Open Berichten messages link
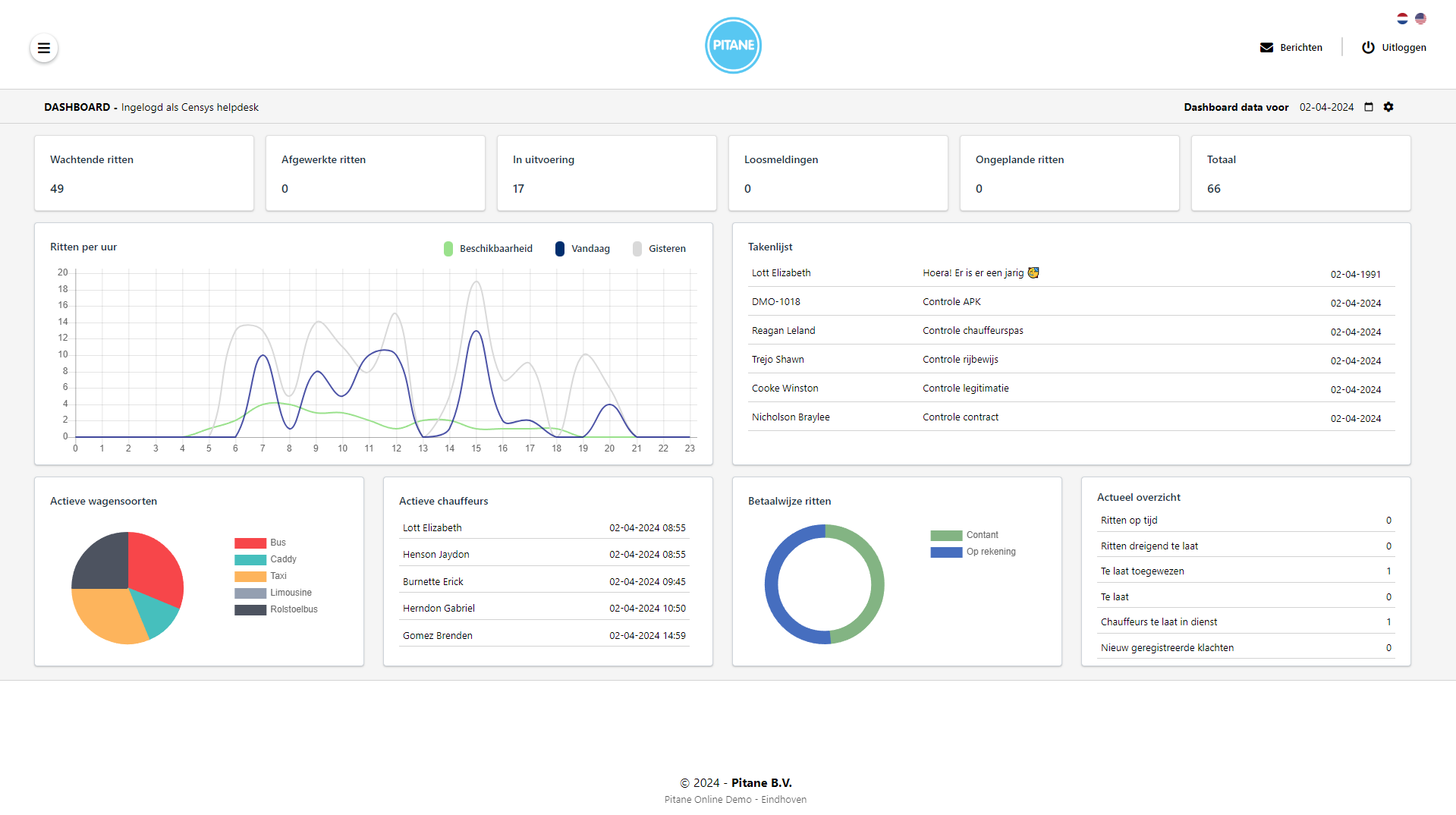This screenshot has width=1456, height=815. 1291,47
